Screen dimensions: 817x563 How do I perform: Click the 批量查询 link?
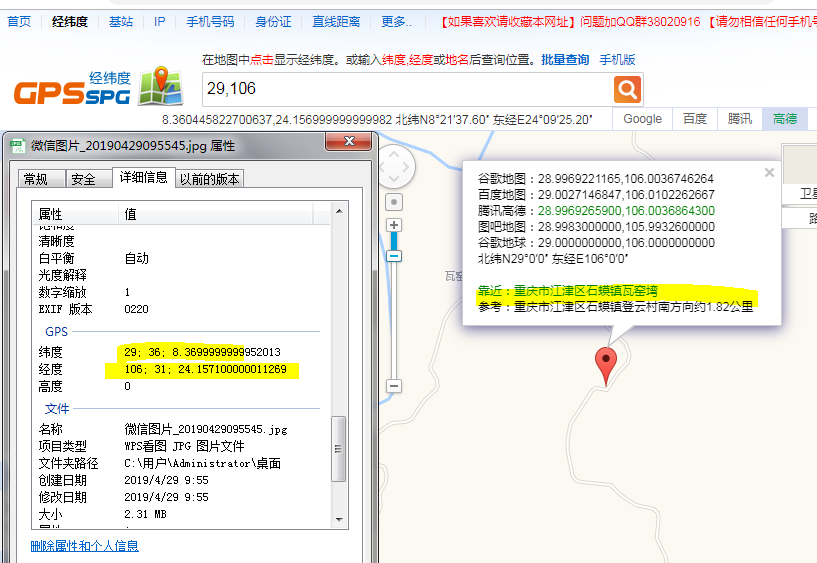[565, 59]
